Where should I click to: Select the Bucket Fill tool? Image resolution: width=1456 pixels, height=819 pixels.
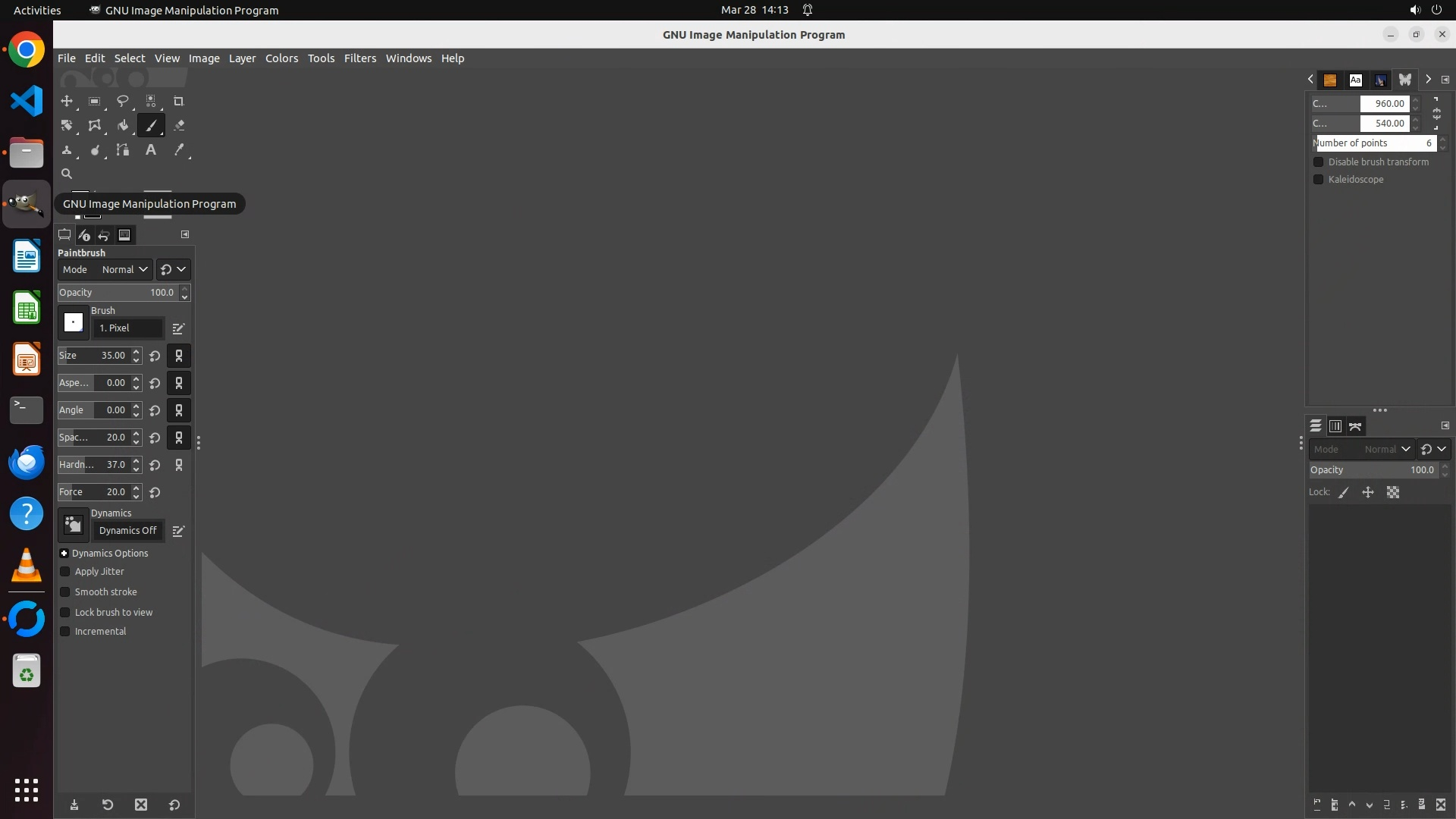click(x=122, y=126)
